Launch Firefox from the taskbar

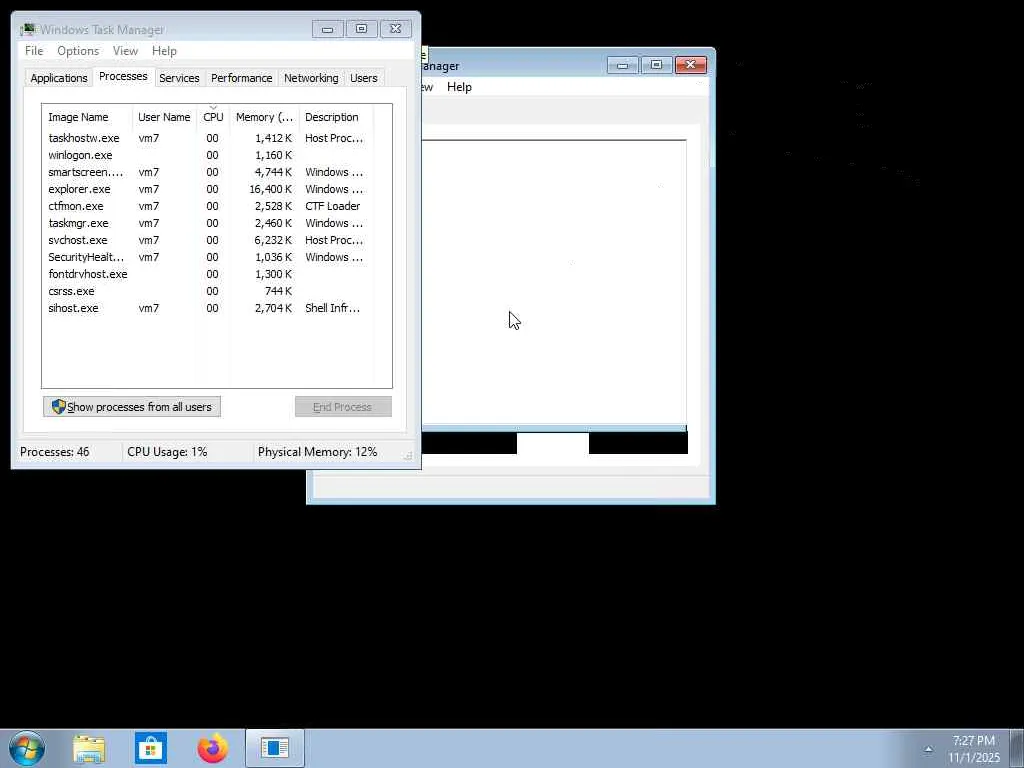(x=213, y=748)
